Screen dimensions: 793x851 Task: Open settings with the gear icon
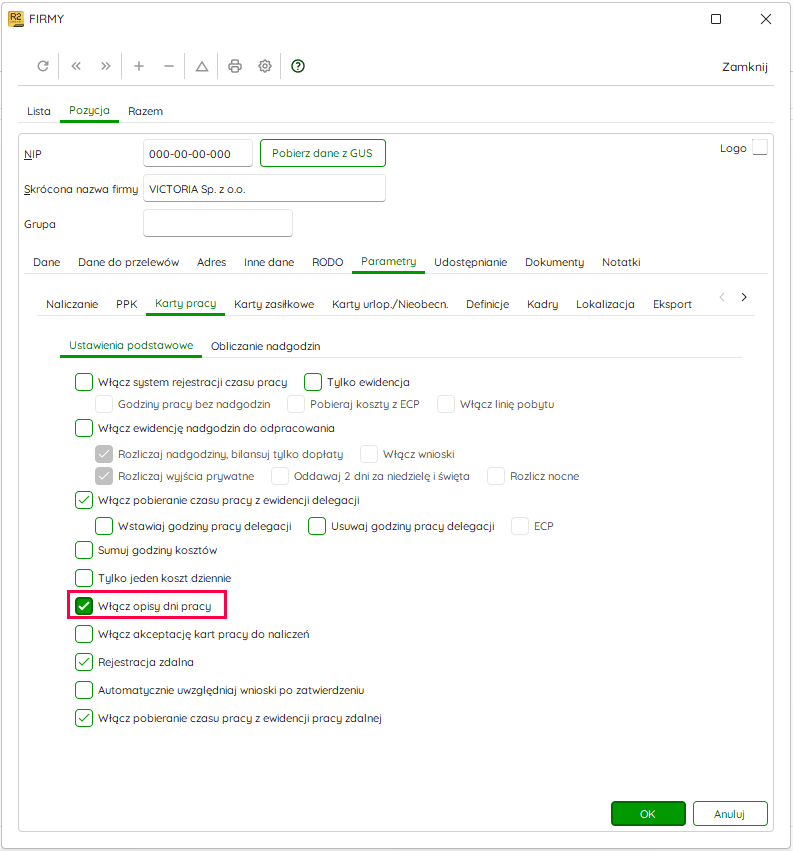point(265,66)
